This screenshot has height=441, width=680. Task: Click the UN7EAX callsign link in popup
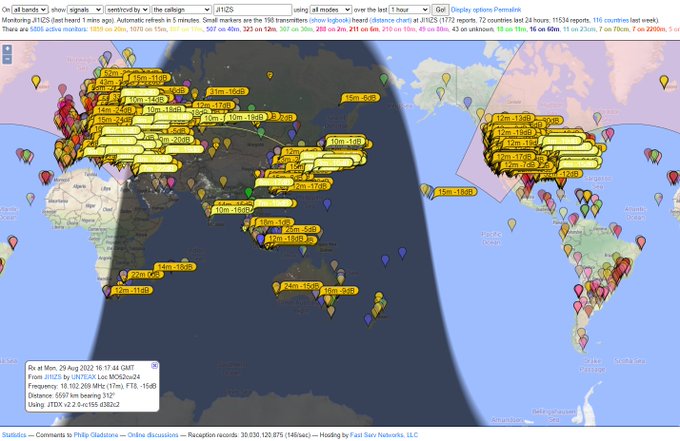click(83, 377)
